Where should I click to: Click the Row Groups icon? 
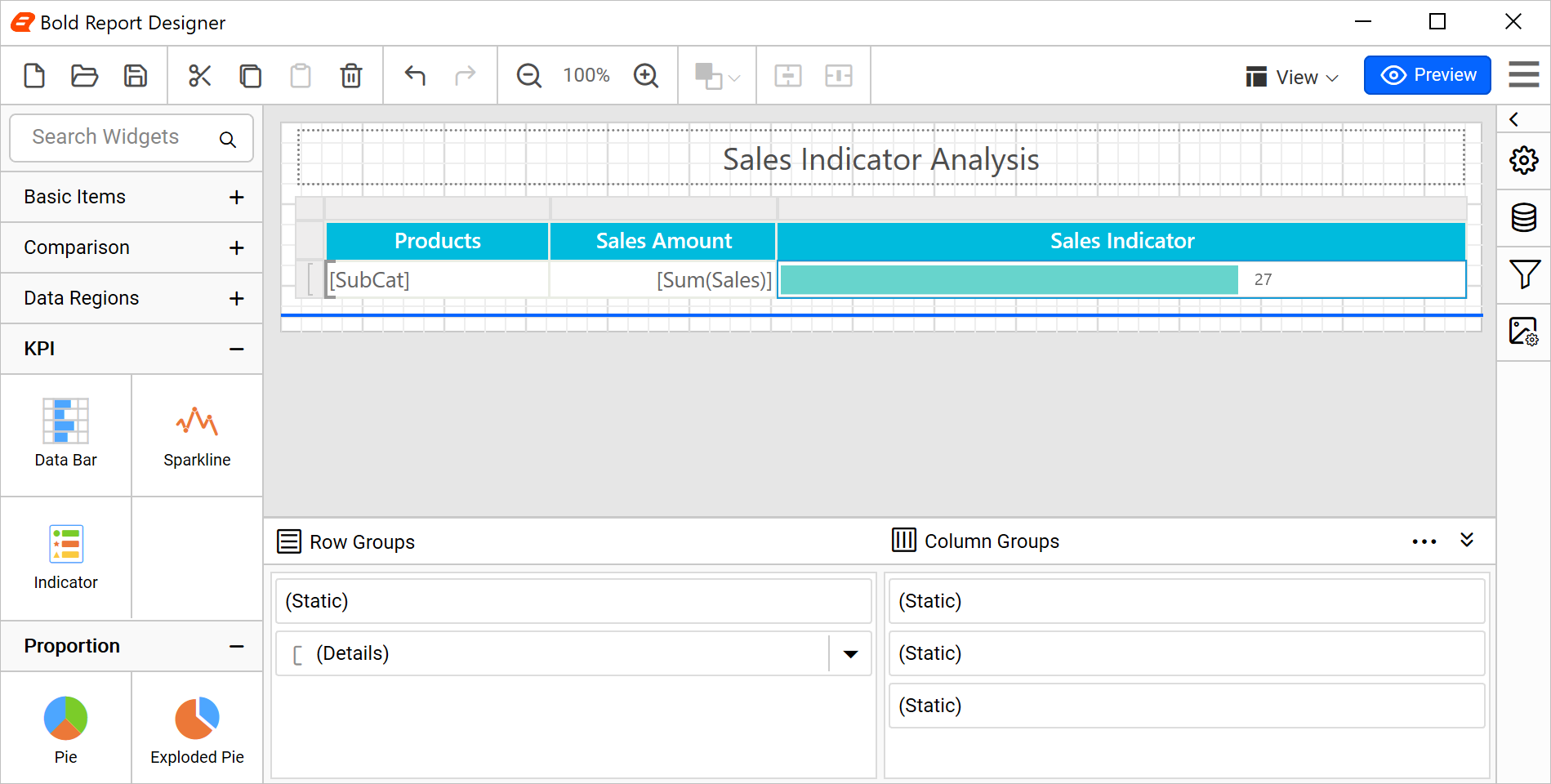pos(289,541)
